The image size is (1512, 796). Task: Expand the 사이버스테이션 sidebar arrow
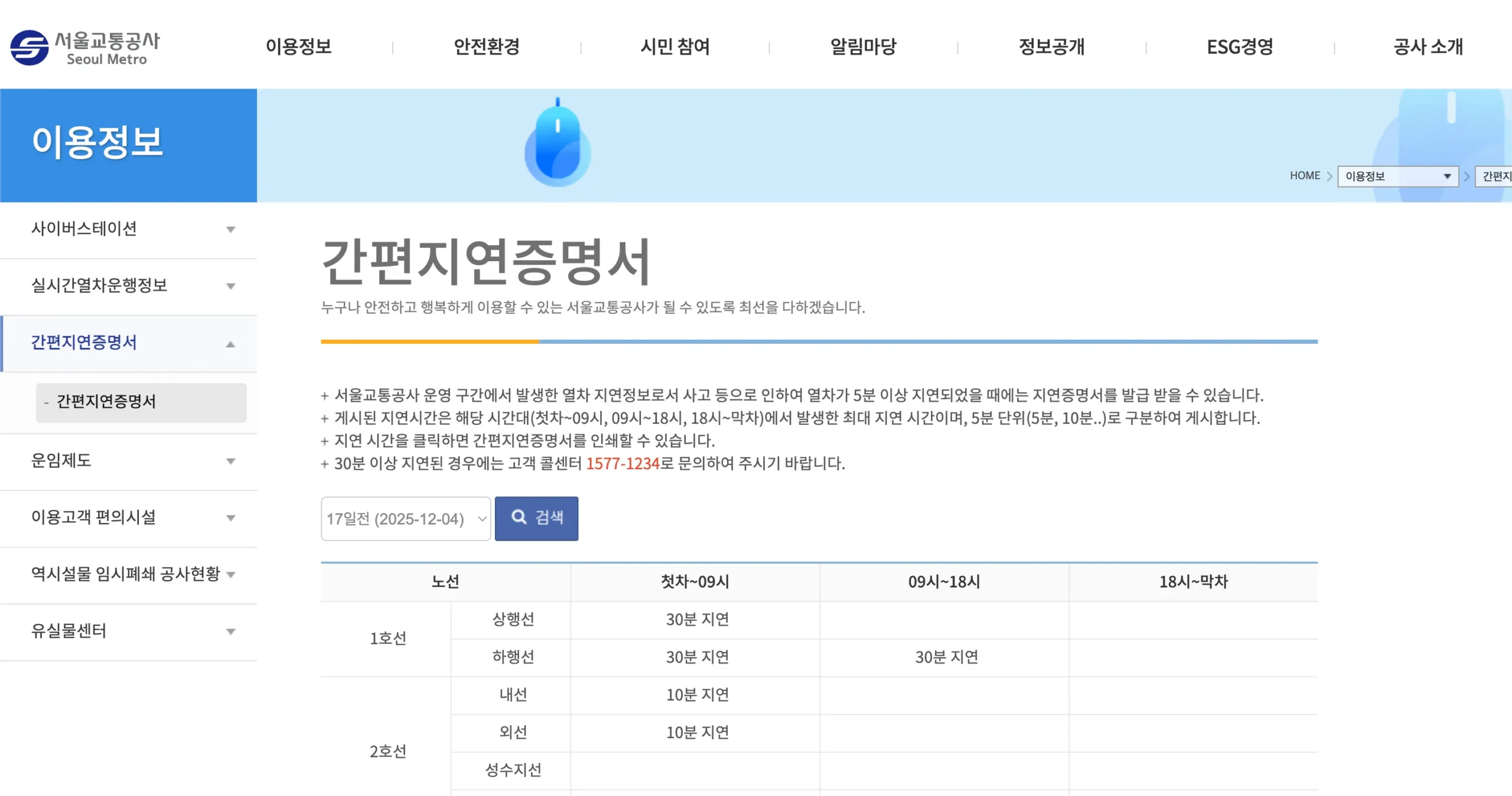[x=230, y=229]
